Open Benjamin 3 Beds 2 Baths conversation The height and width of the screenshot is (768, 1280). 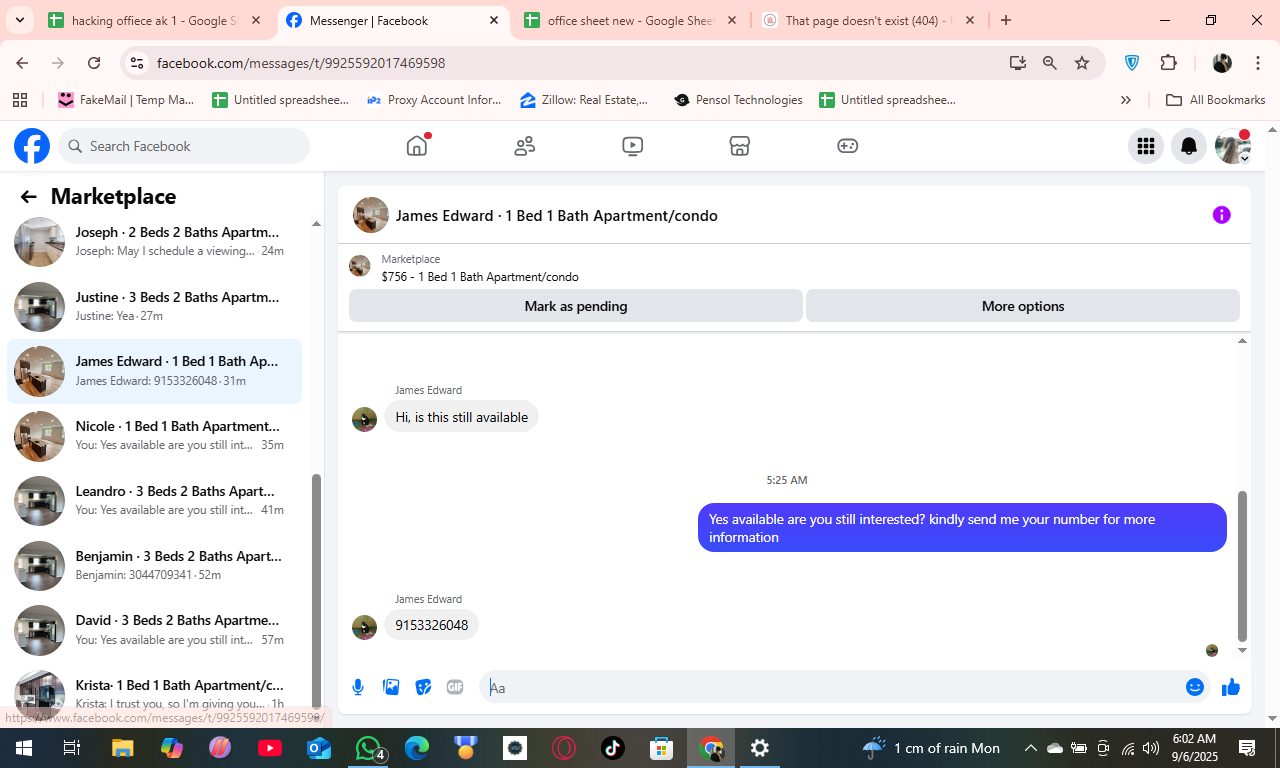[155, 565]
